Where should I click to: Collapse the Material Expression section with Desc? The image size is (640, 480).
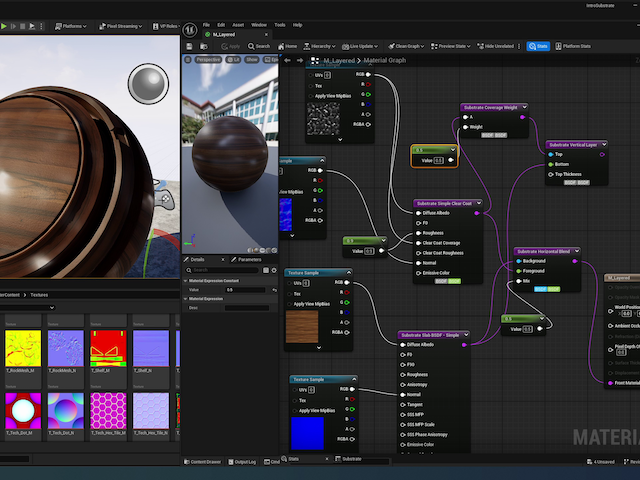(186, 299)
